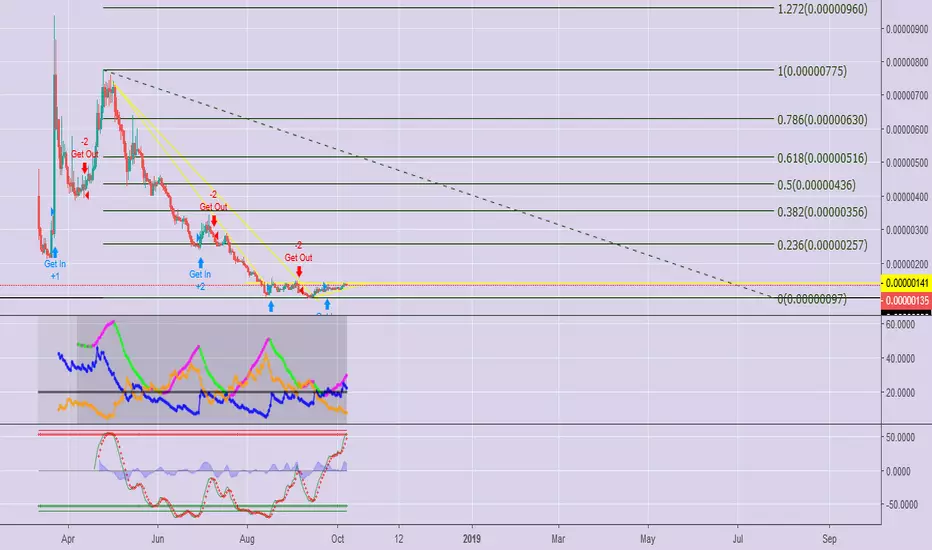Click the Aug label on the time axis
The height and width of the screenshot is (550, 932).
click(x=247, y=539)
